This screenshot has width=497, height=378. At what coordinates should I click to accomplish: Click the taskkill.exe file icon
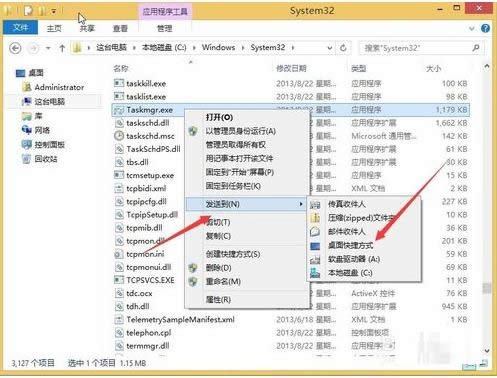119,83
